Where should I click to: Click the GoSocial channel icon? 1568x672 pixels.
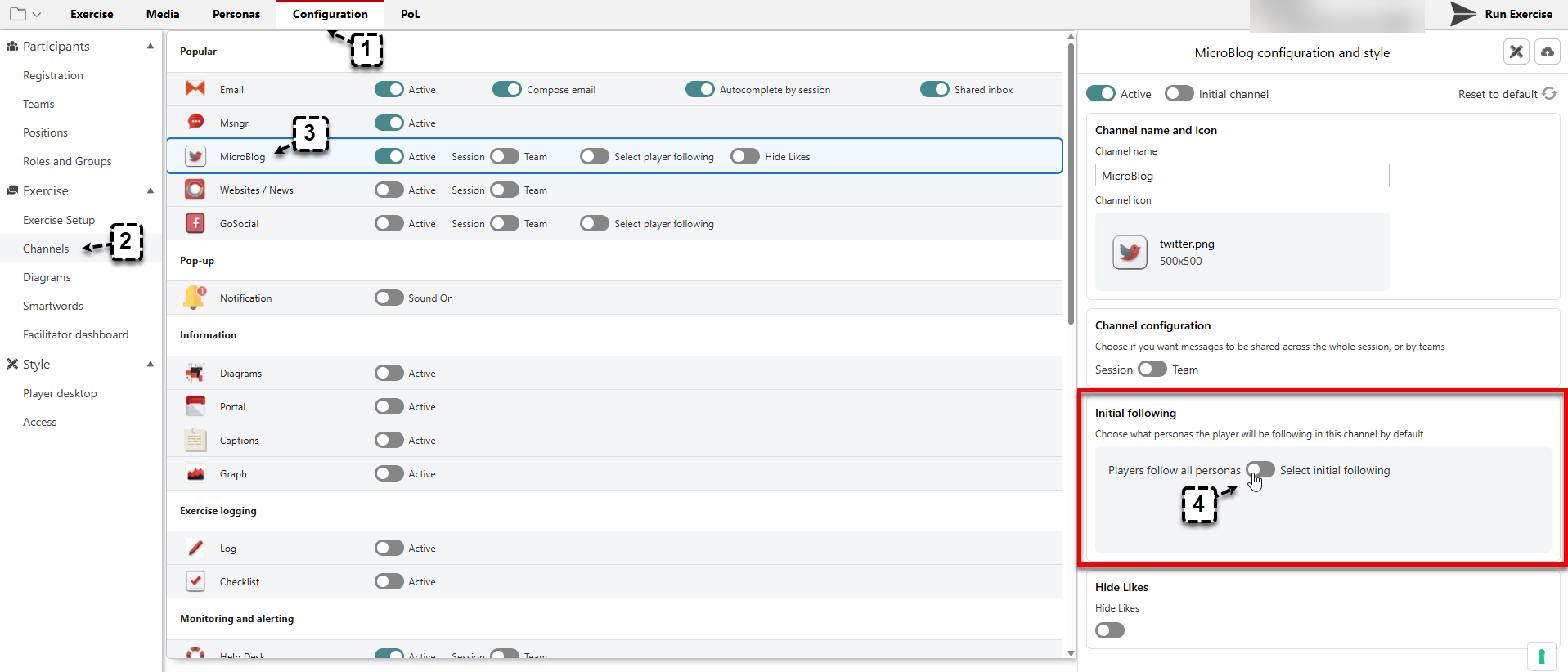(x=195, y=223)
